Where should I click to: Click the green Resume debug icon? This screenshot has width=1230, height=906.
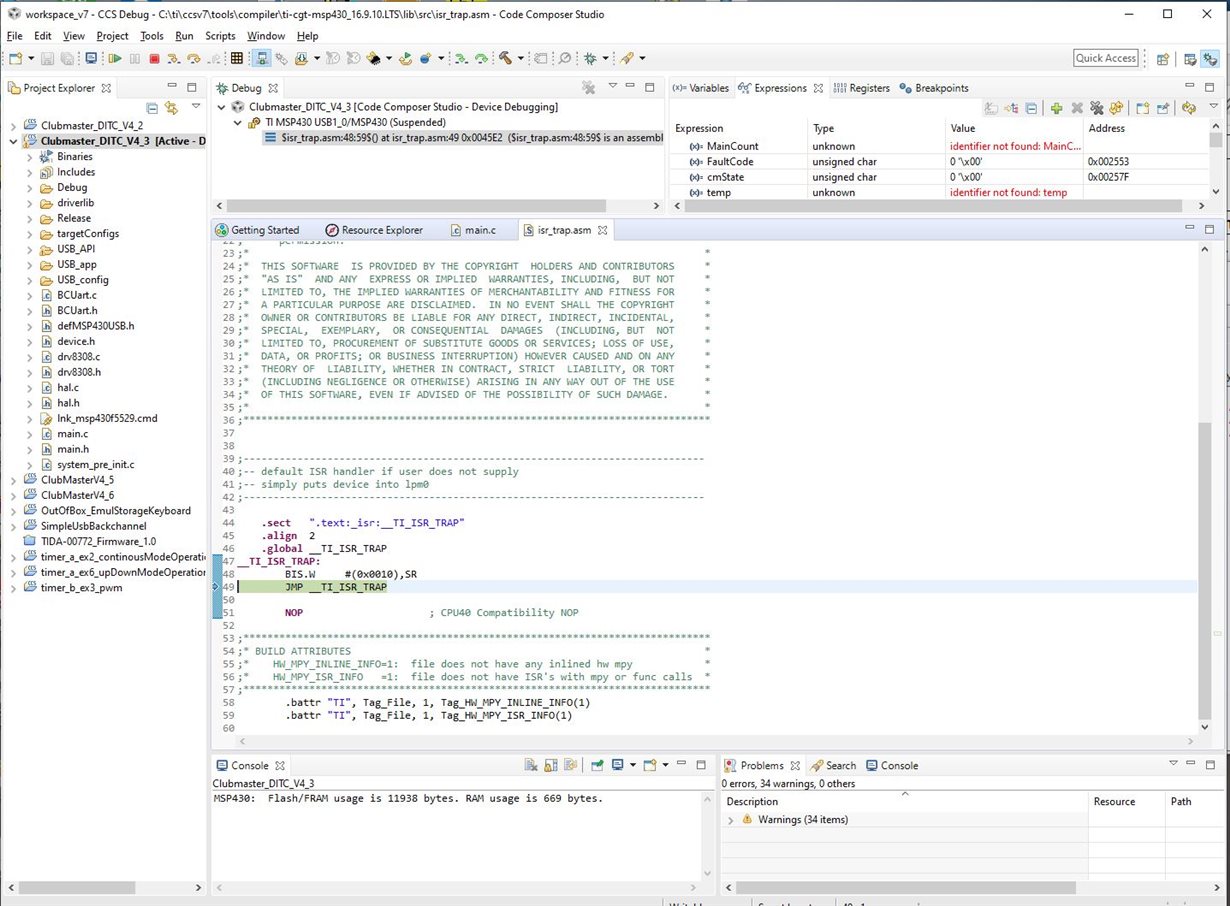(115, 59)
